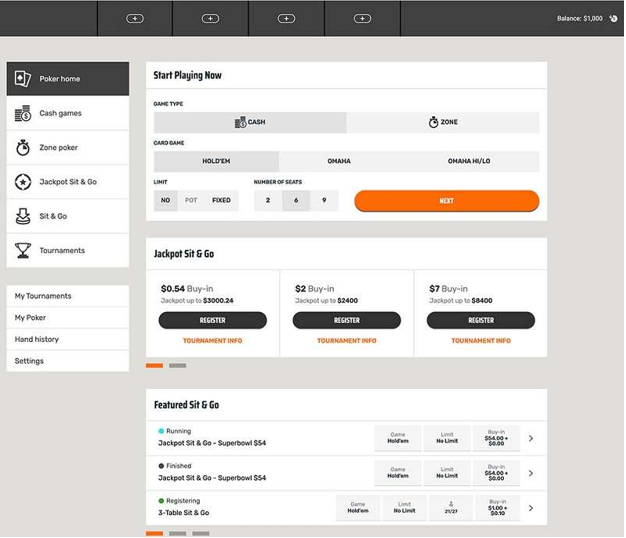The height and width of the screenshot is (538, 626).
Task: Set limit to FIXED
Action: click(x=221, y=200)
